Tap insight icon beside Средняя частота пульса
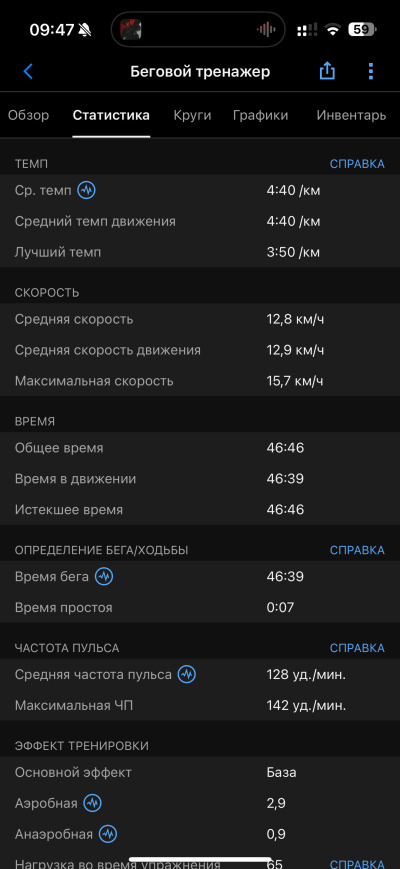The height and width of the screenshot is (869, 400). click(x=187, y=674)
